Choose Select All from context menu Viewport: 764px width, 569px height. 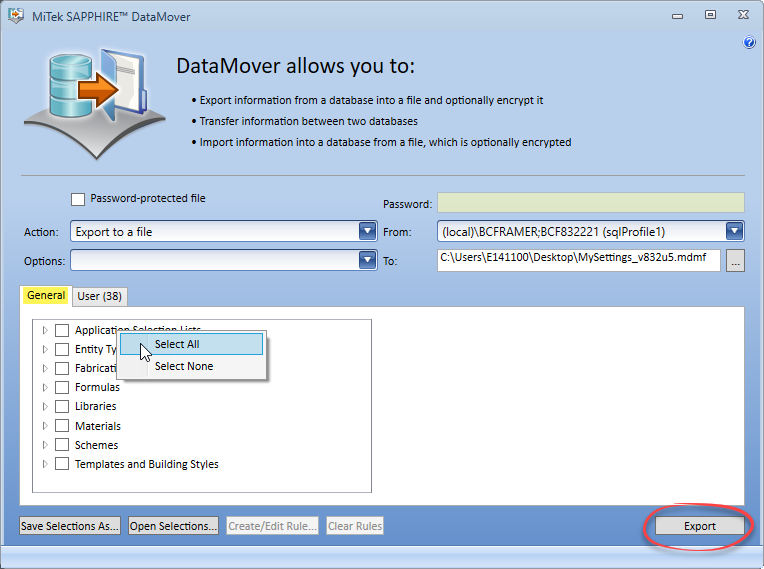pyautogui.click(x=191, y=344)
